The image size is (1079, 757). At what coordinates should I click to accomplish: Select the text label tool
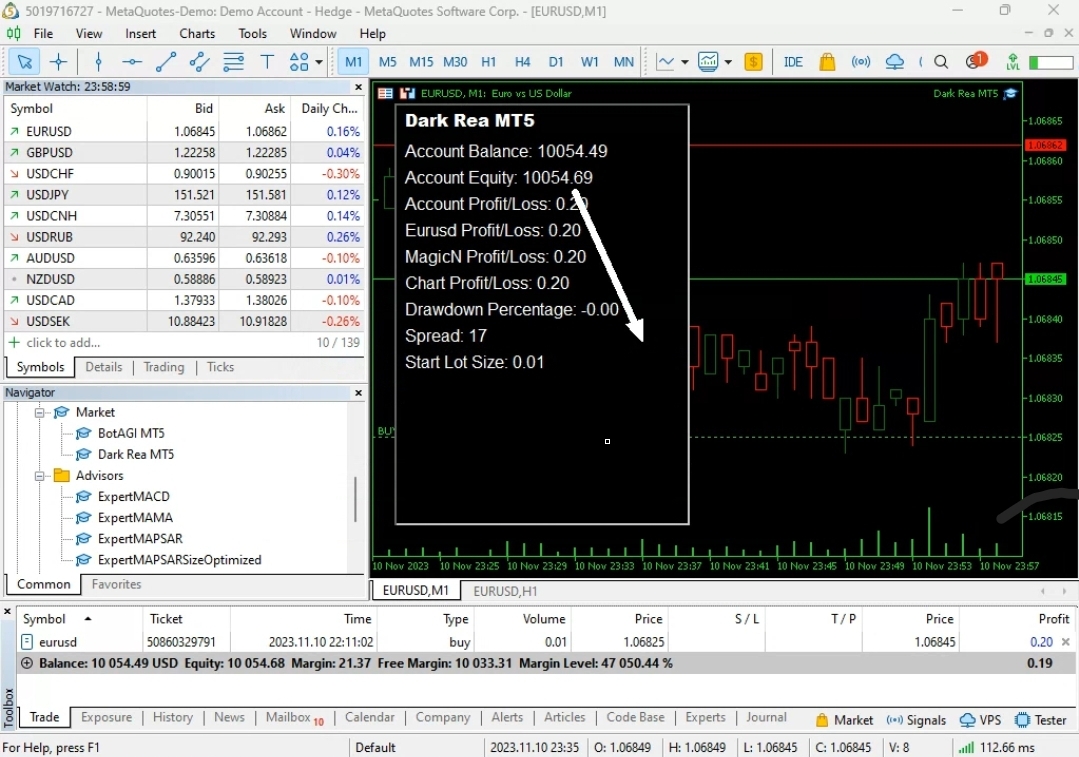[267, 62]
